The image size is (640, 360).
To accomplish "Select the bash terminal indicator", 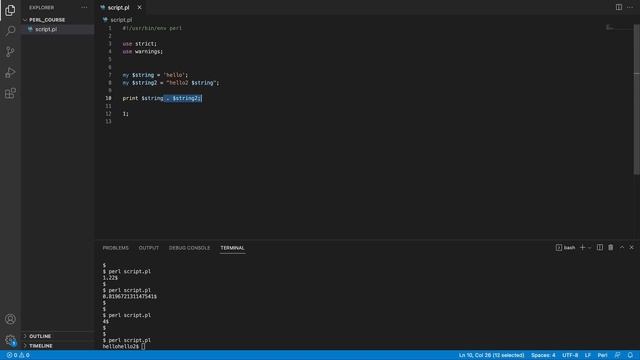I will [565, 248].
